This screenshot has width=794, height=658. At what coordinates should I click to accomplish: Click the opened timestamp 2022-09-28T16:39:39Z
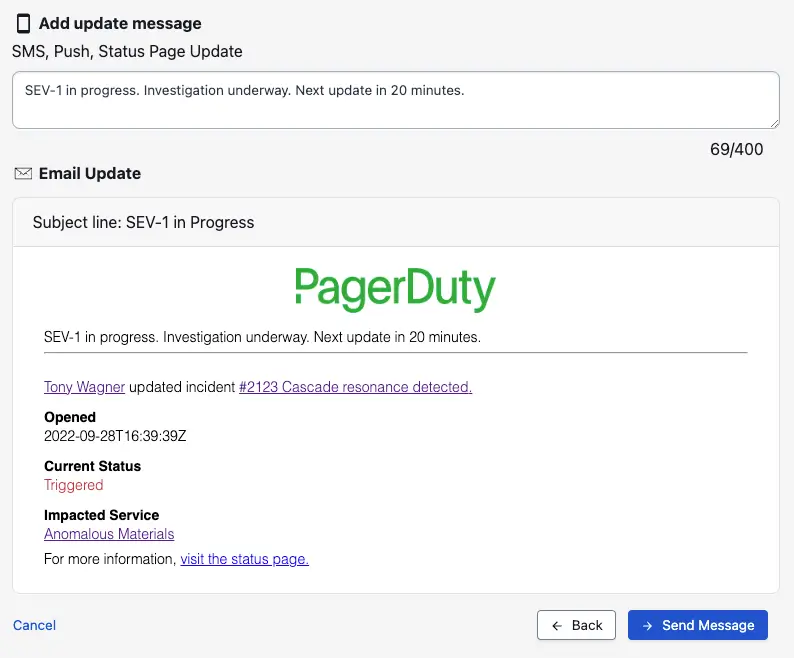(115, 436)
